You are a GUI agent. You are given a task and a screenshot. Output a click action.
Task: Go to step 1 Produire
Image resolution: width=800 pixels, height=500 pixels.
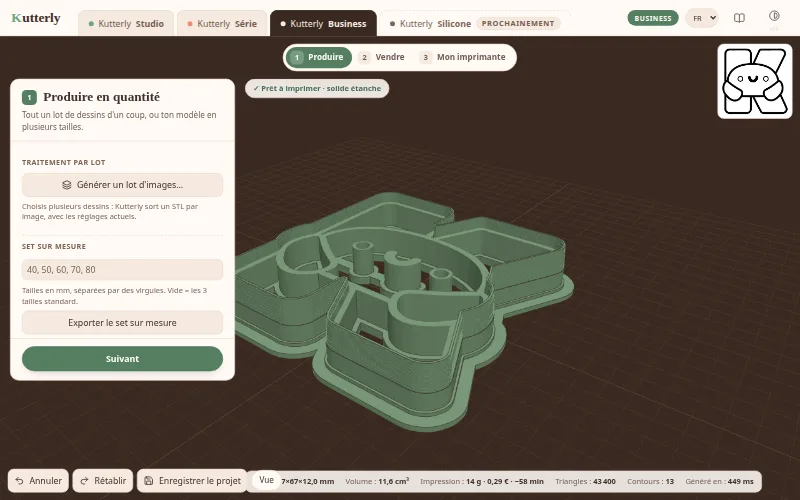pos(319,57)
